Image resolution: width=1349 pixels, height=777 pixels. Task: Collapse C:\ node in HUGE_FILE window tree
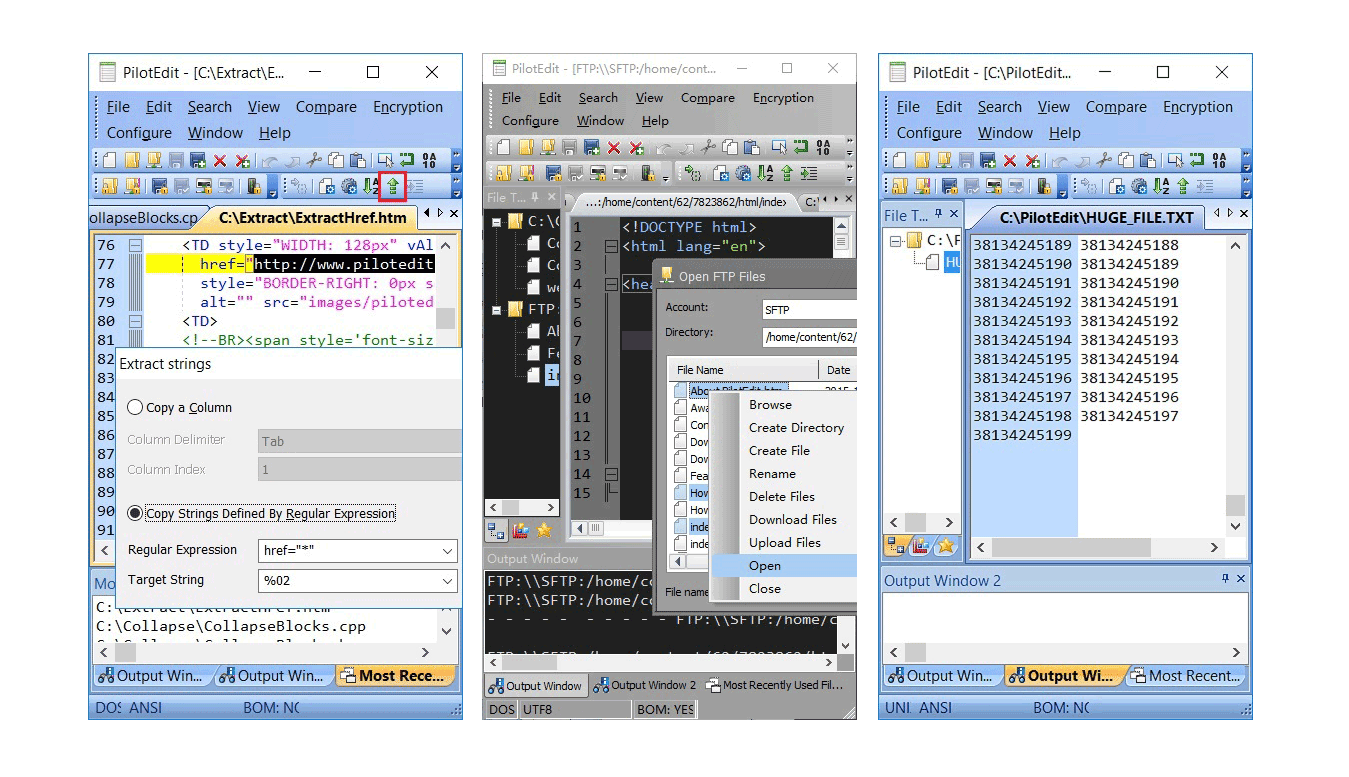point(895,240)
